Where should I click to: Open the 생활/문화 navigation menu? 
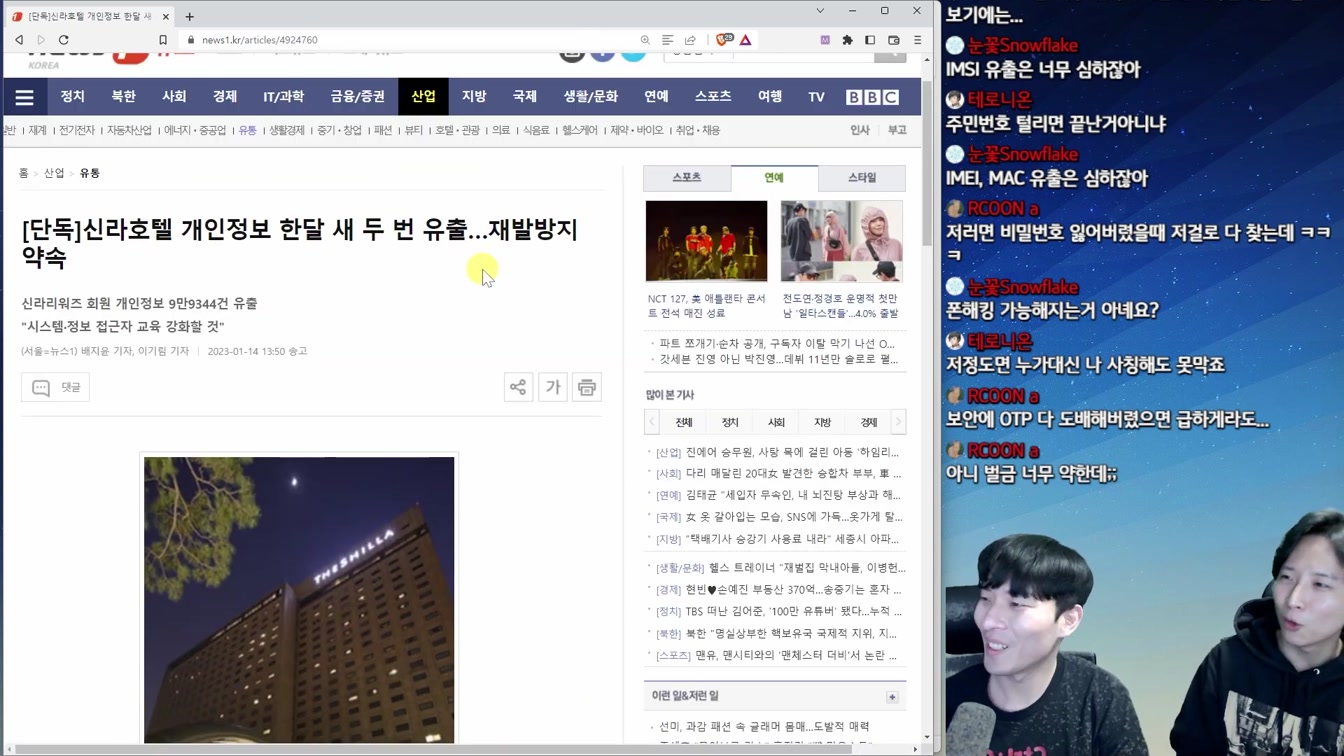pos(590,97)
